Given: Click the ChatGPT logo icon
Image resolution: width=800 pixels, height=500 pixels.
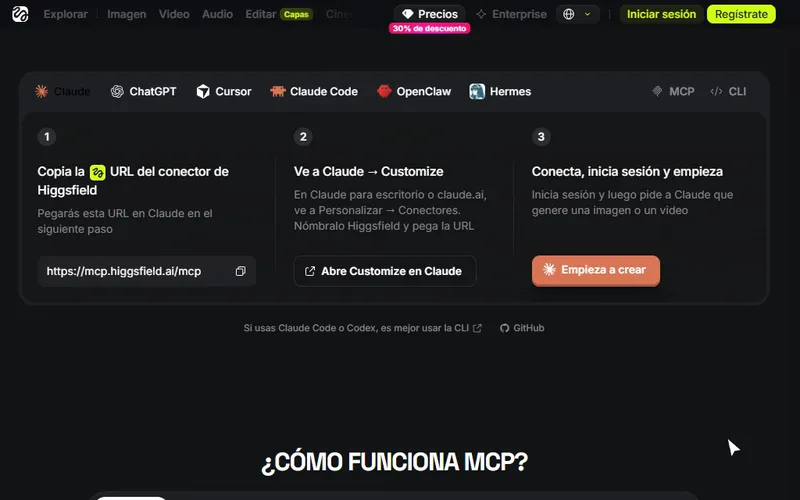Looking at the screenshot, I should [117, 91].
